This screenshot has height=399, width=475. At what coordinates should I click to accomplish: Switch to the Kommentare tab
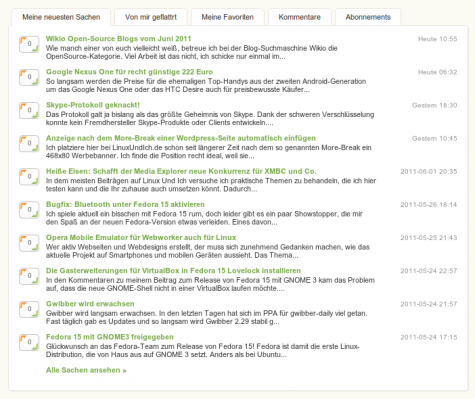[x=300, y=17]
